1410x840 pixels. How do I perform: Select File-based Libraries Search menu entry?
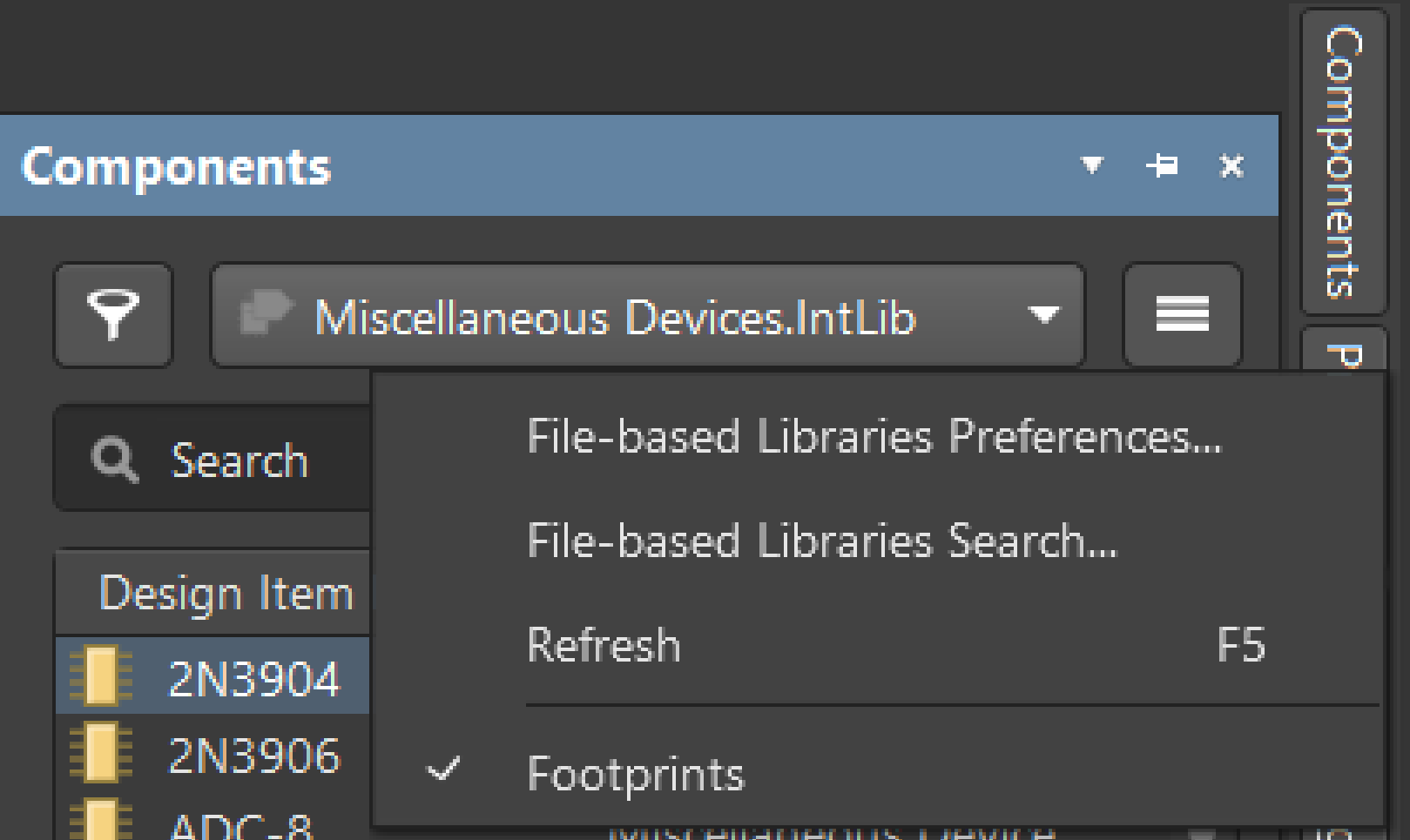(821, 541)
